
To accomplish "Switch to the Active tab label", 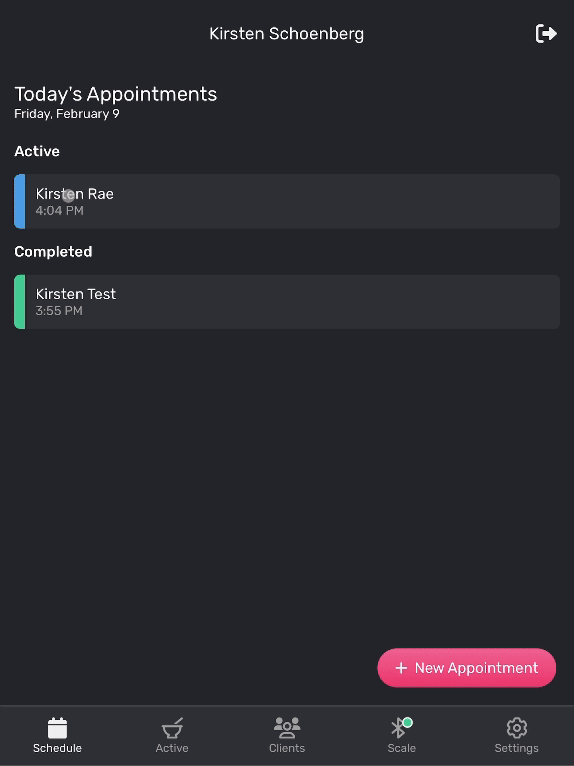I will [x=172, y=748].
